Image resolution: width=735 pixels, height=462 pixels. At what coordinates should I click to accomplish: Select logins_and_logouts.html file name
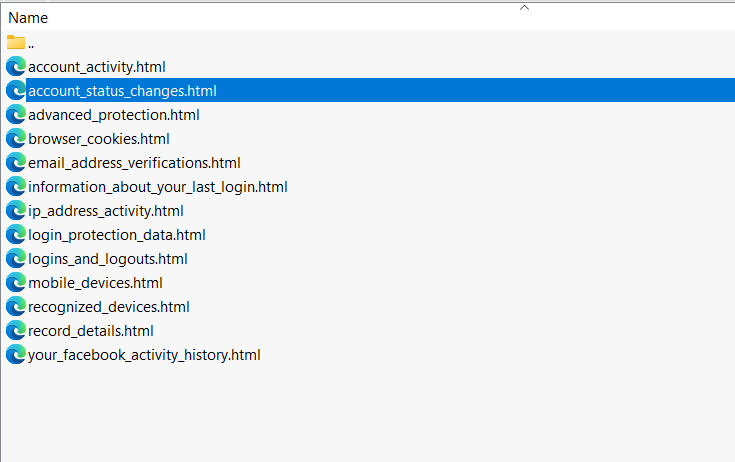[x=108, y=259]
